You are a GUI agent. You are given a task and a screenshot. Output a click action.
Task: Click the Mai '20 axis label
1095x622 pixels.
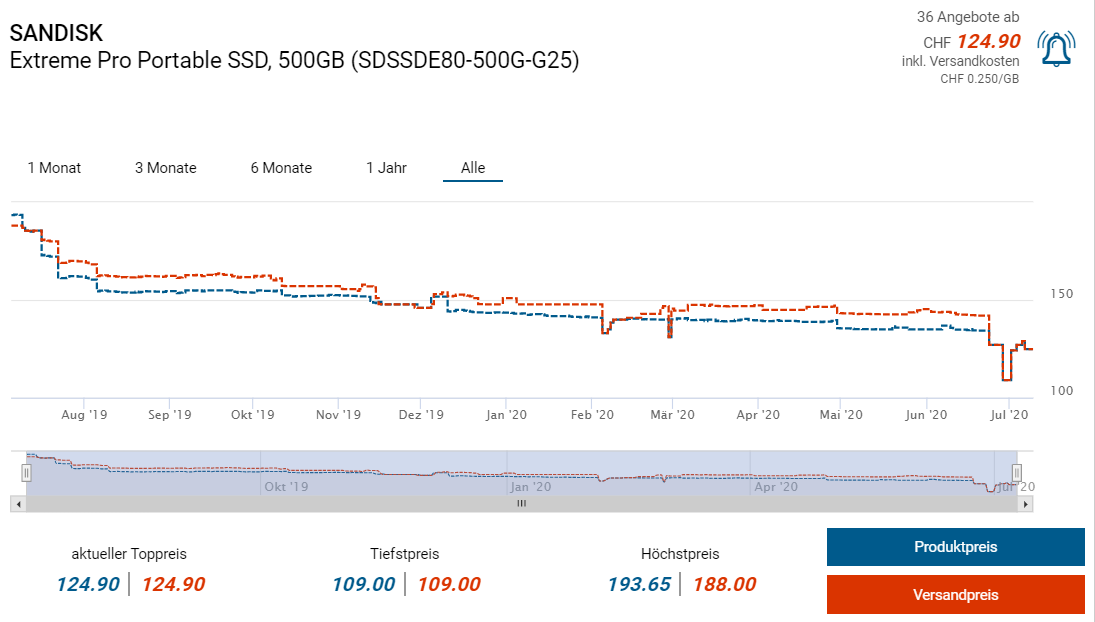(x=841, y=415)
